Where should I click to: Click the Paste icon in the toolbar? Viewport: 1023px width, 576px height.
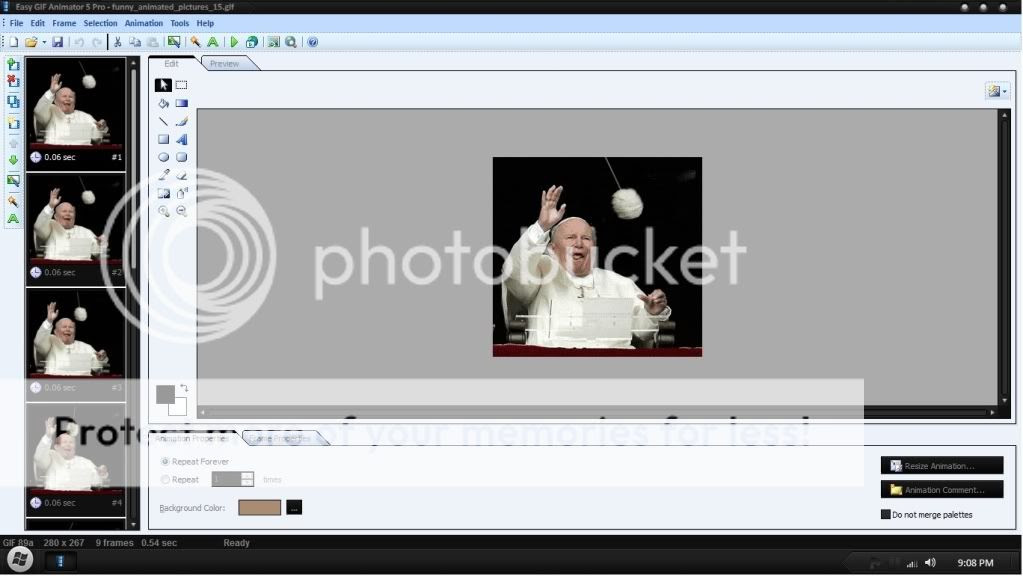pyautogui.click(x=153, y=42)
